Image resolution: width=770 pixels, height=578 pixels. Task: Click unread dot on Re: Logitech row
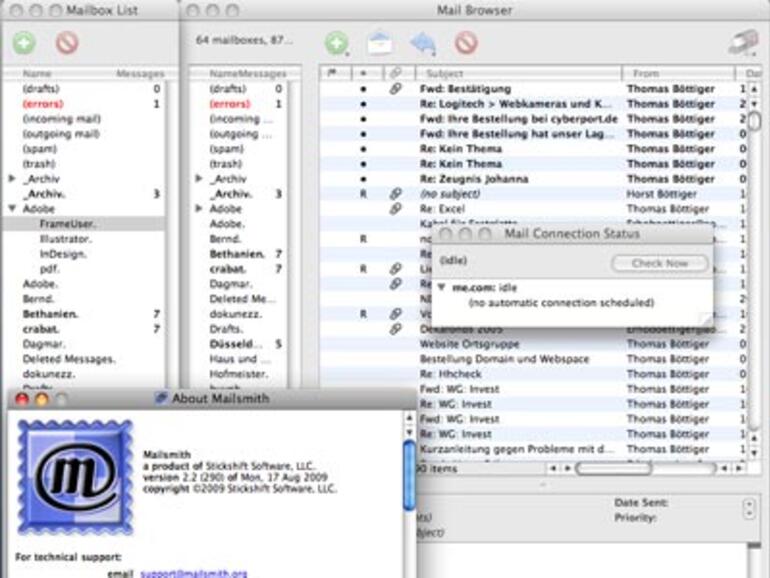click(363, 104)
